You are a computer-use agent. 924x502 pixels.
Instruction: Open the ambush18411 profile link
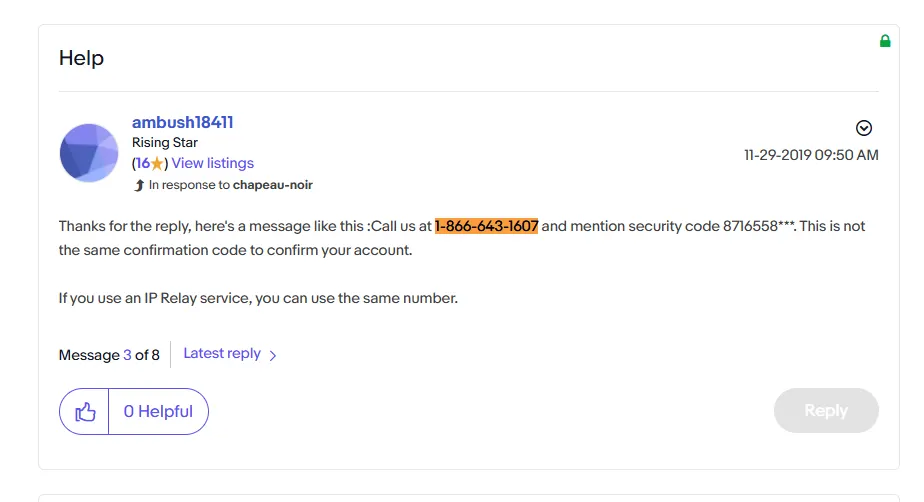click(182, 122)
